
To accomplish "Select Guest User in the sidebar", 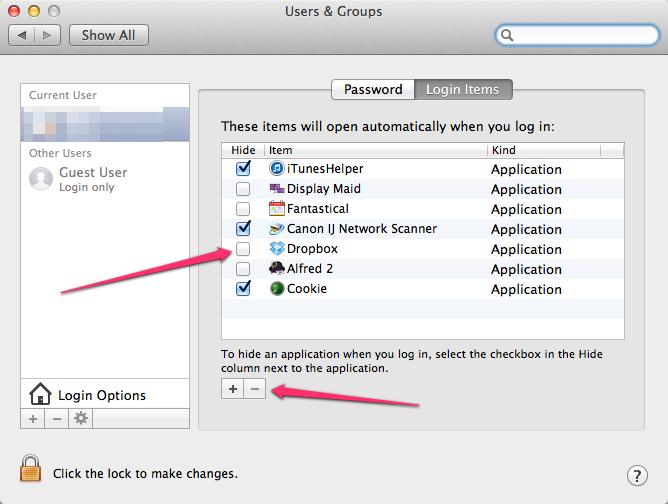I will [x=105, y=179].
